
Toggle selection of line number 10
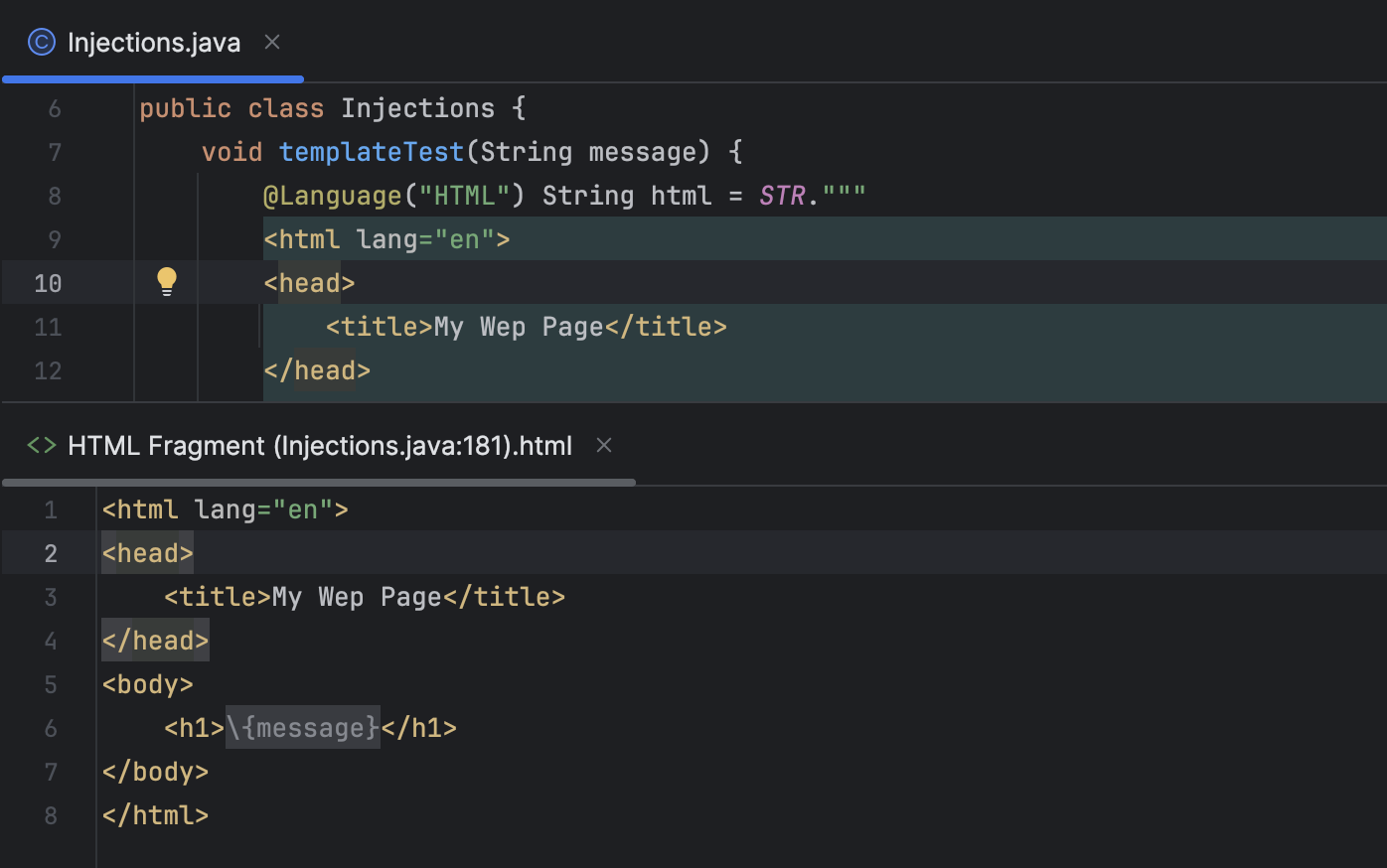pos(47,282)
